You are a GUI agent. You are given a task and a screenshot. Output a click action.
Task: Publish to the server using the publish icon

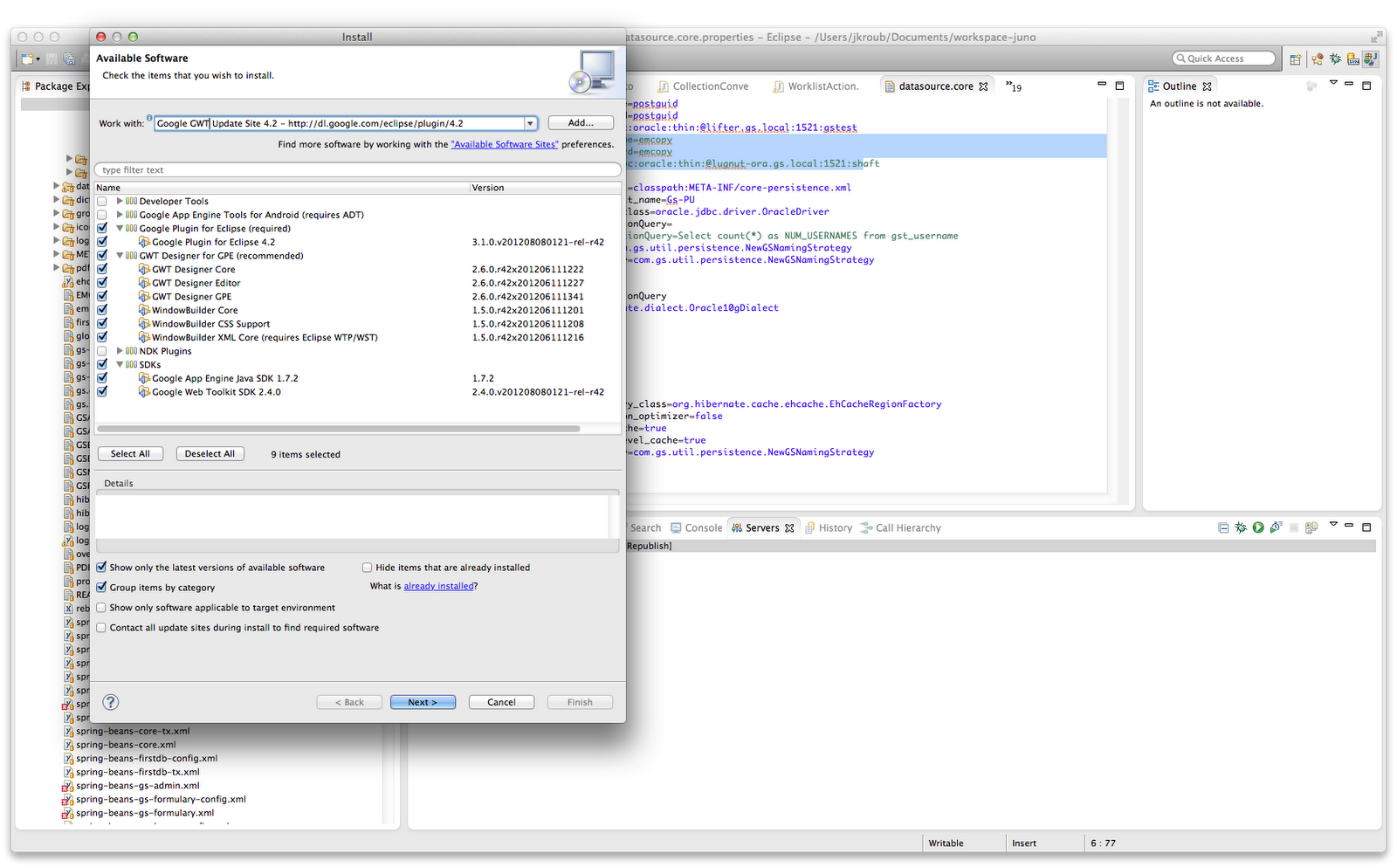point(1311,527)
